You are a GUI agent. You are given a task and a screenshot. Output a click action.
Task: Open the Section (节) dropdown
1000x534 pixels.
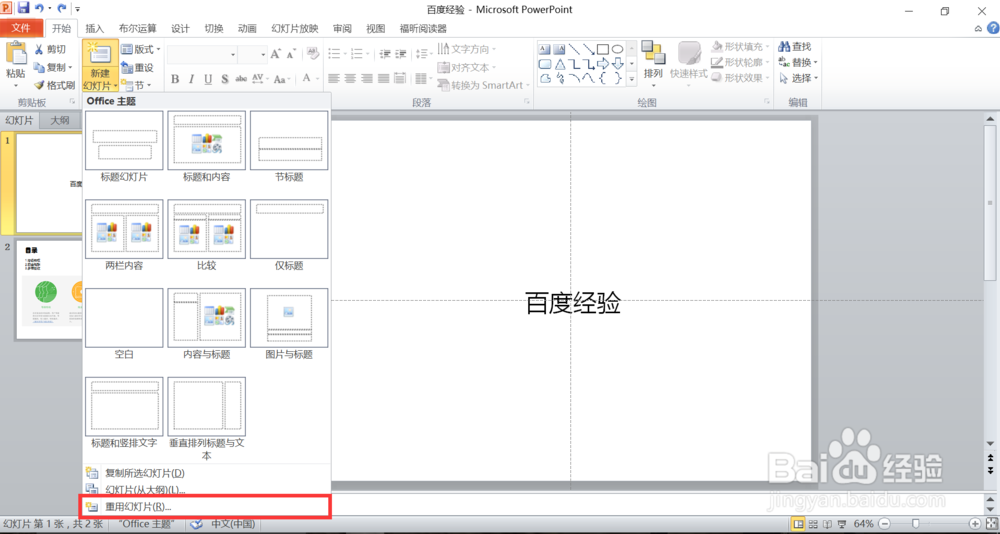(x=136, y=85)
